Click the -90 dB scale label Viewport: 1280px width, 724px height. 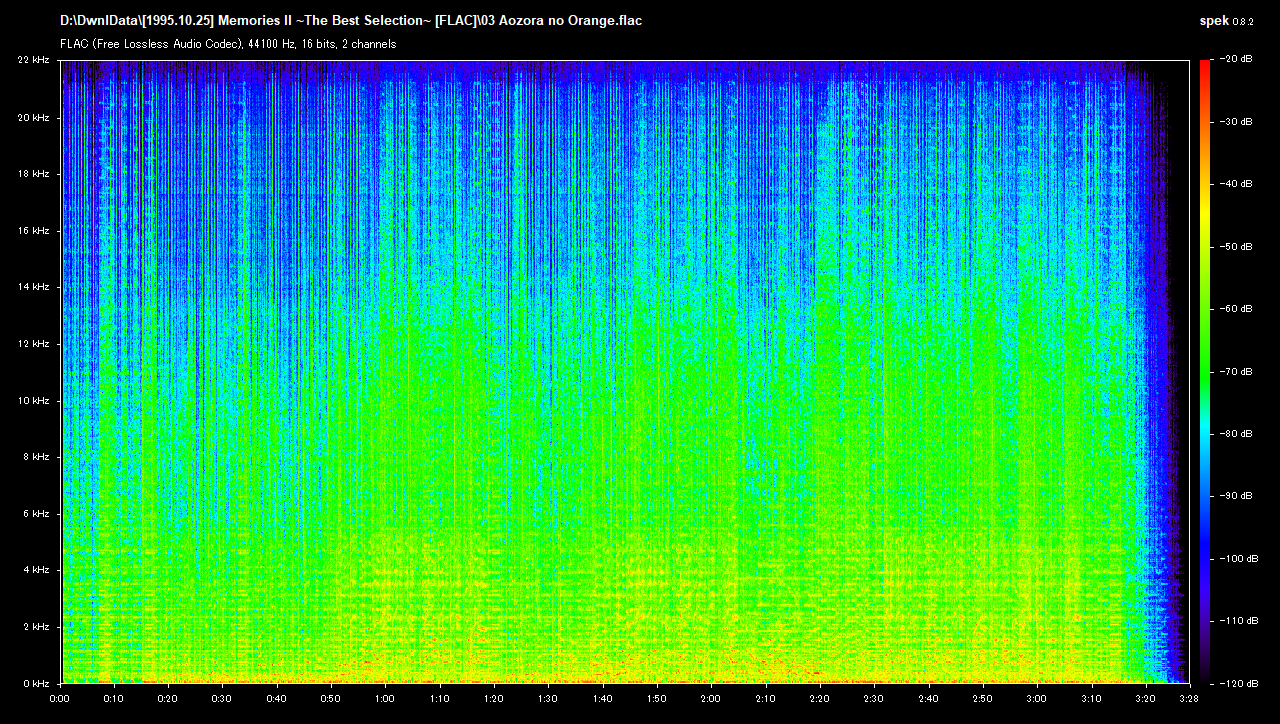[x=1237, y=496]
